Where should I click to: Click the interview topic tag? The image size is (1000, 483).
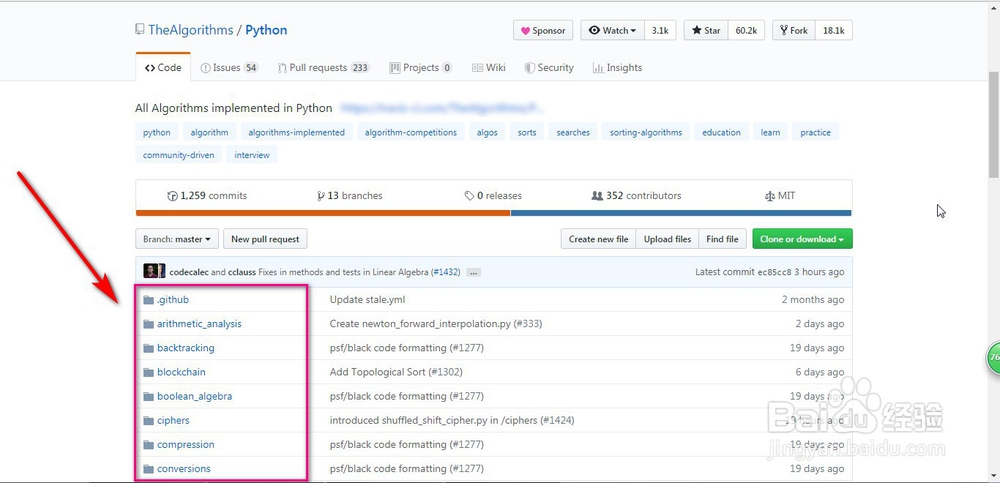point(252,154)
